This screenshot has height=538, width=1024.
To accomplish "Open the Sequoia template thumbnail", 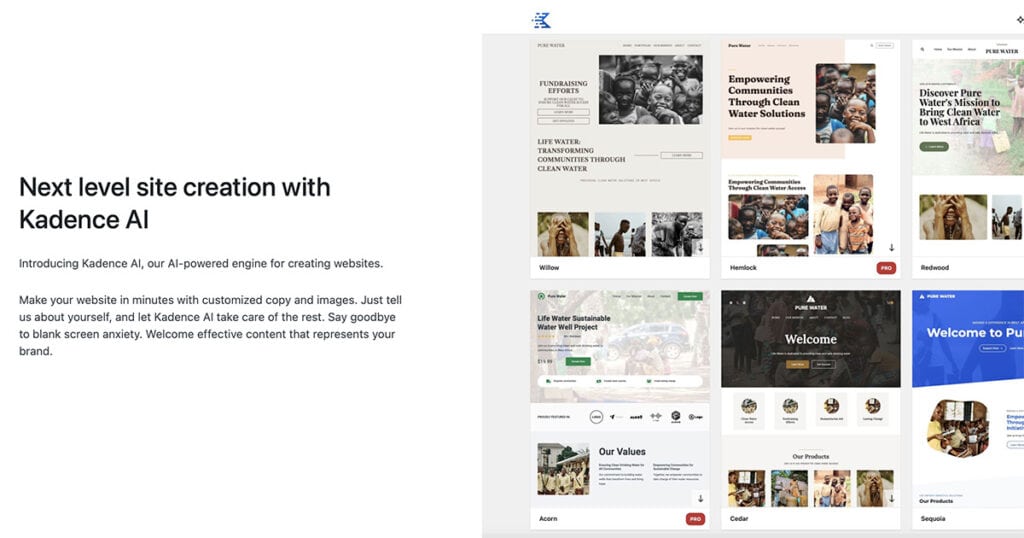I will pyautogui.click(x=968, y=399).
